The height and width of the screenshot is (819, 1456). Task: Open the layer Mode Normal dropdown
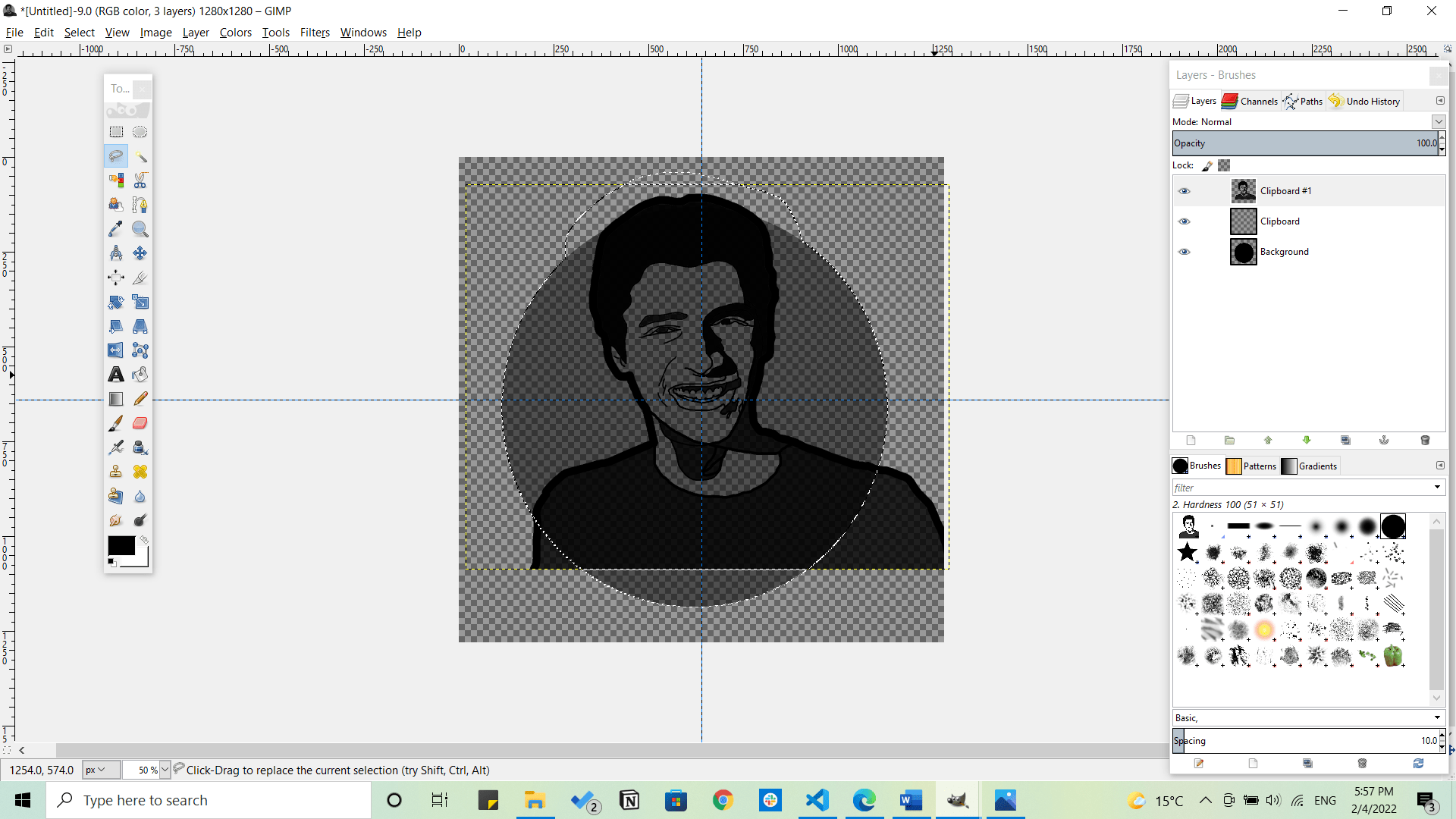click(1439, 121)
